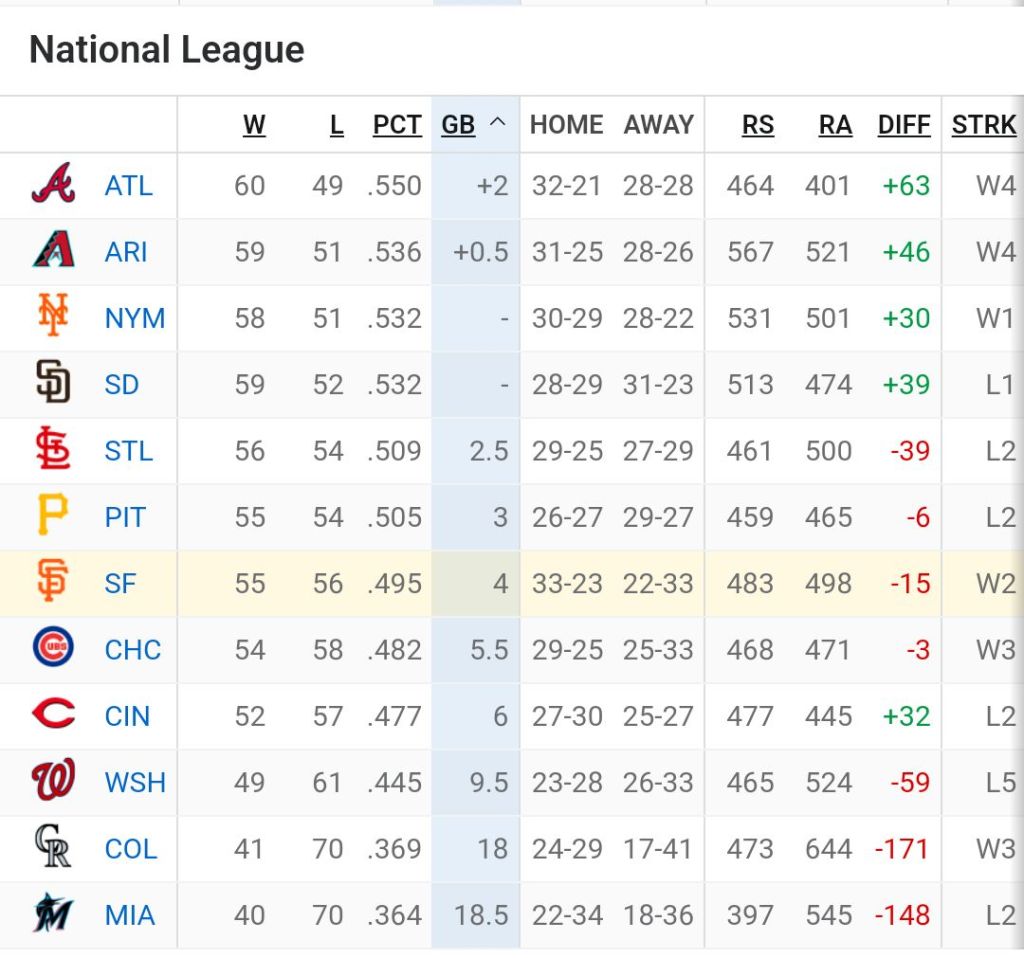Click the New York Mets logo
This screenshot has height=958, width=1024.
pyautogui.click(x=53, y=317)
